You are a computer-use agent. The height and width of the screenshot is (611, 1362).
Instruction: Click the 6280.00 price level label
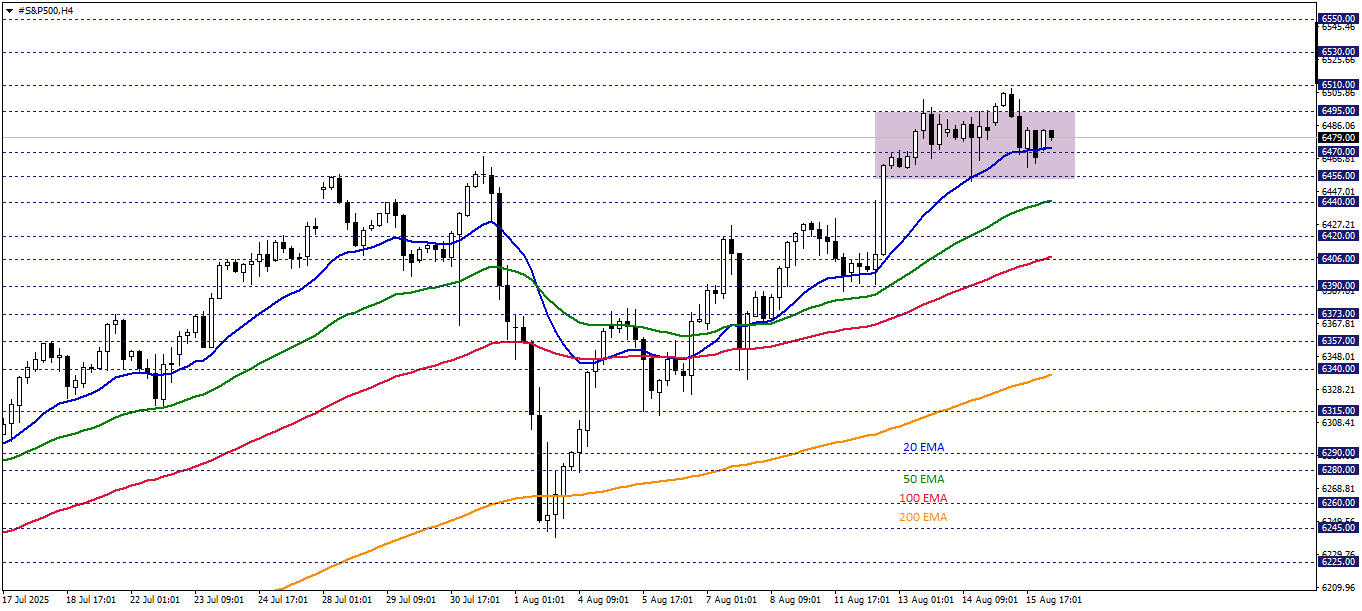click(x=1338, y=469)
